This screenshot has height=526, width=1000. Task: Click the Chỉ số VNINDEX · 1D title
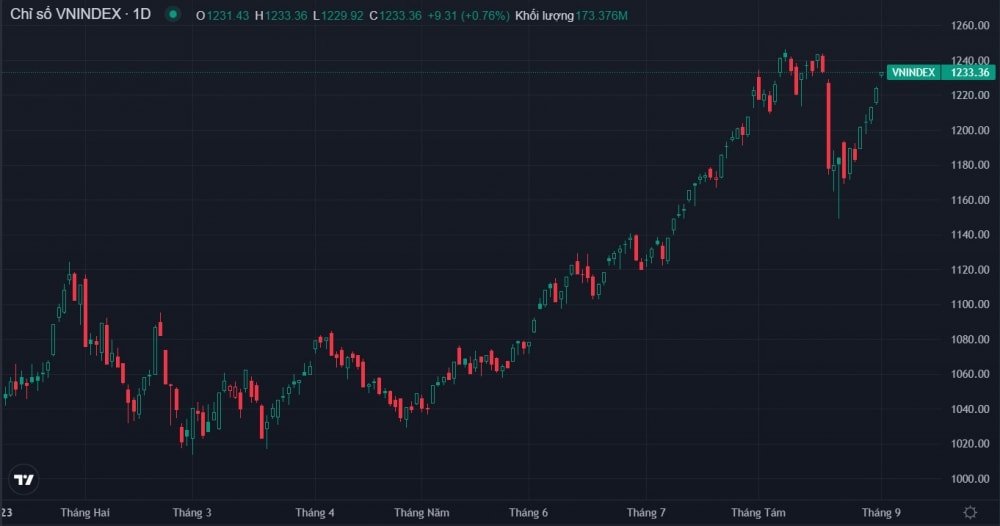(x=80, y=14)
